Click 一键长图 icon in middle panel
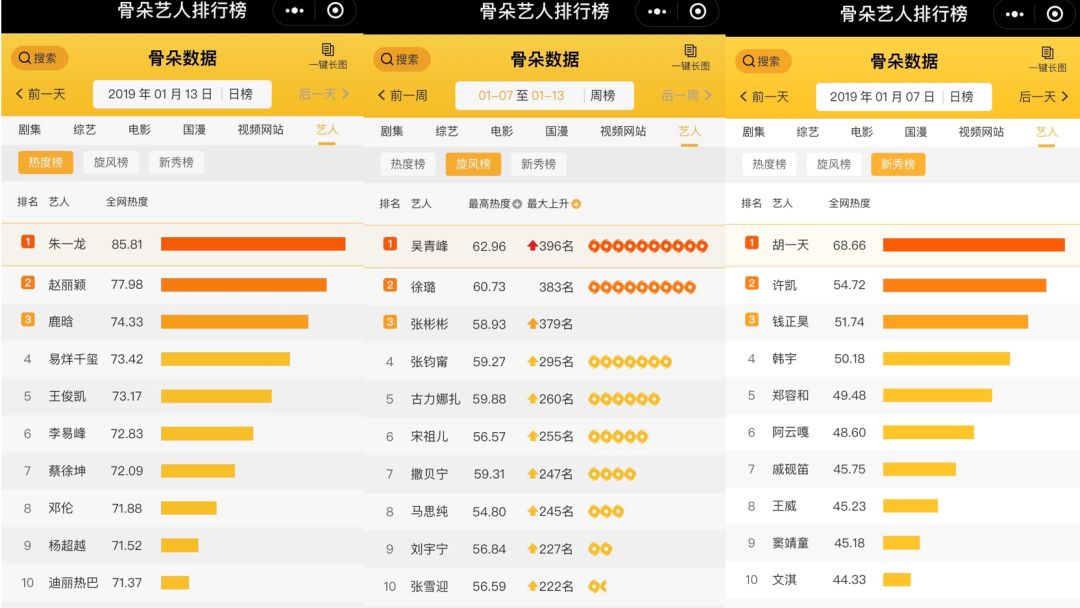1080x608 pixels. pyautogui.click(x=690, y=57)
